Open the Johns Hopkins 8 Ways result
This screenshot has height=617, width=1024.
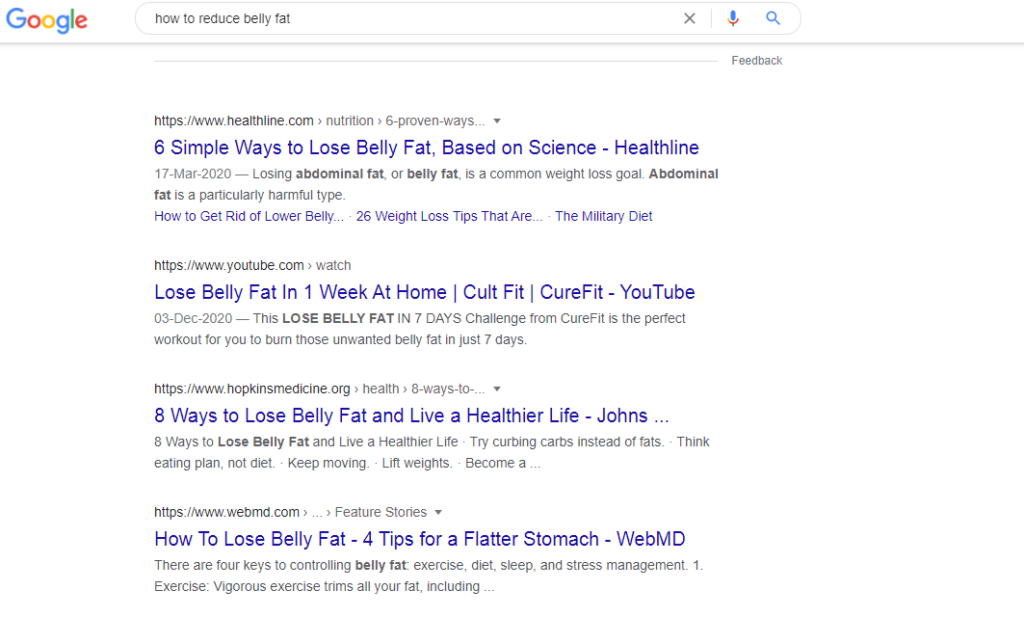pyautogui.click(x=411, y=415)
